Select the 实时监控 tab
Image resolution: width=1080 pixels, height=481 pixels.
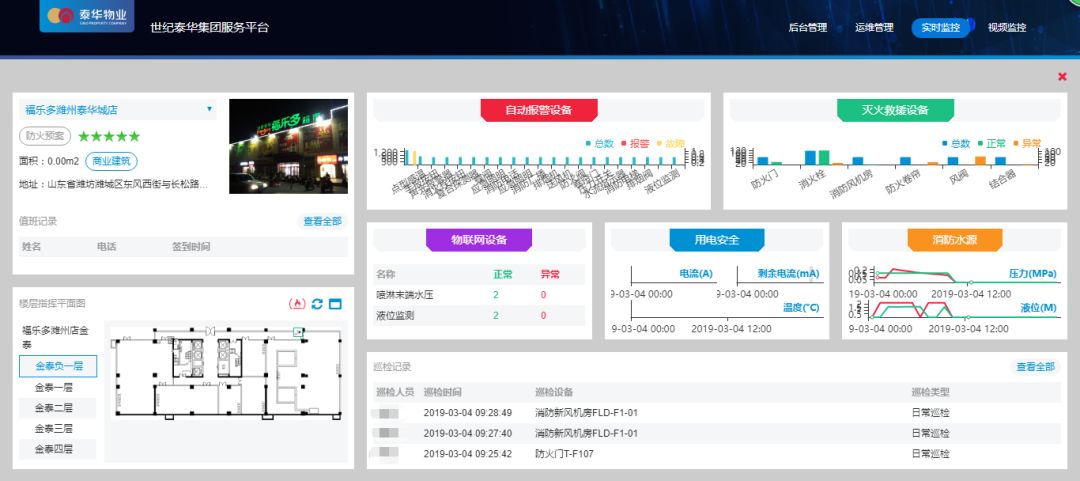[940, 28]
